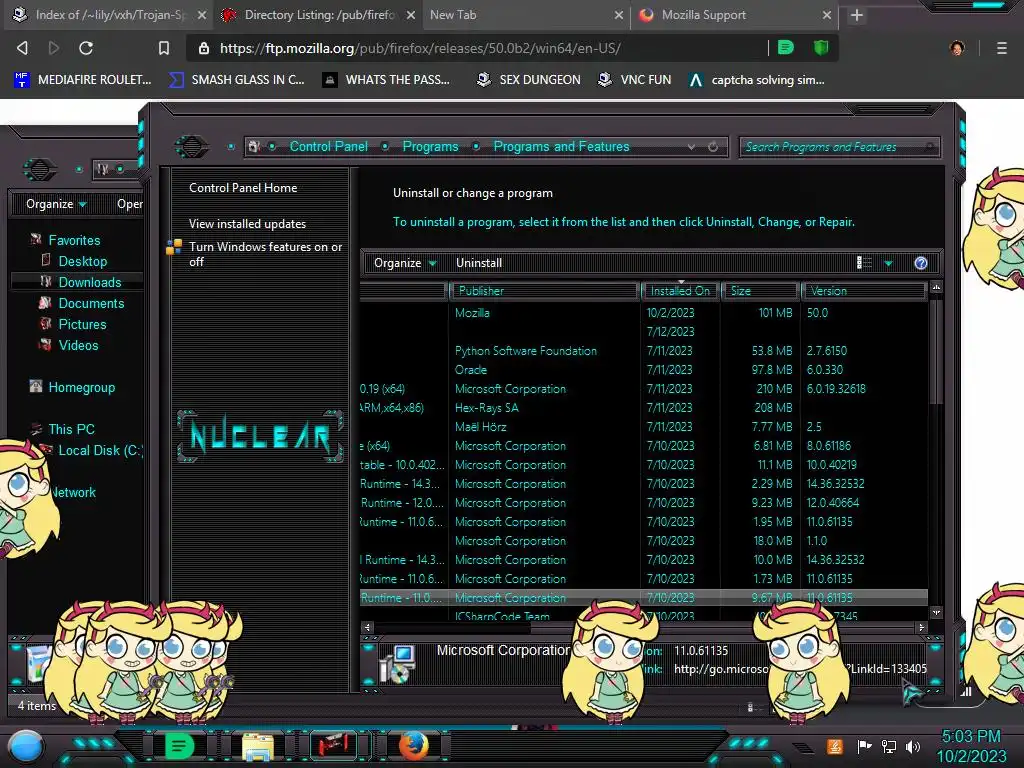Click the Uninstall button
The width and height of the screenshot is (1024, 768).
[x=479, y=263]
